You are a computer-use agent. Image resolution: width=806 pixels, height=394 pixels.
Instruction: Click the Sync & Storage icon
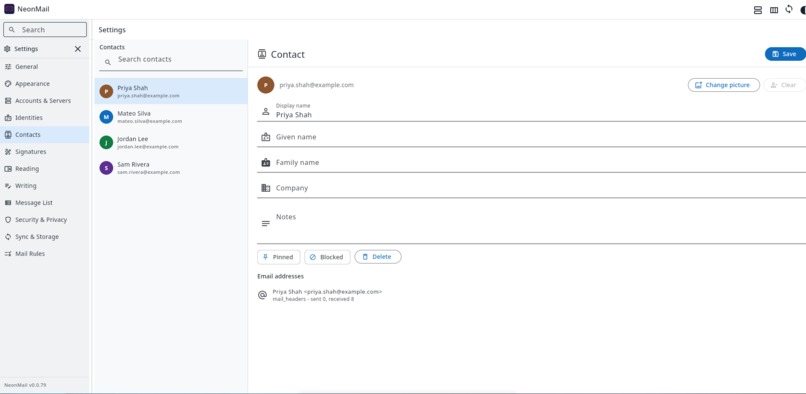[8, 237]
